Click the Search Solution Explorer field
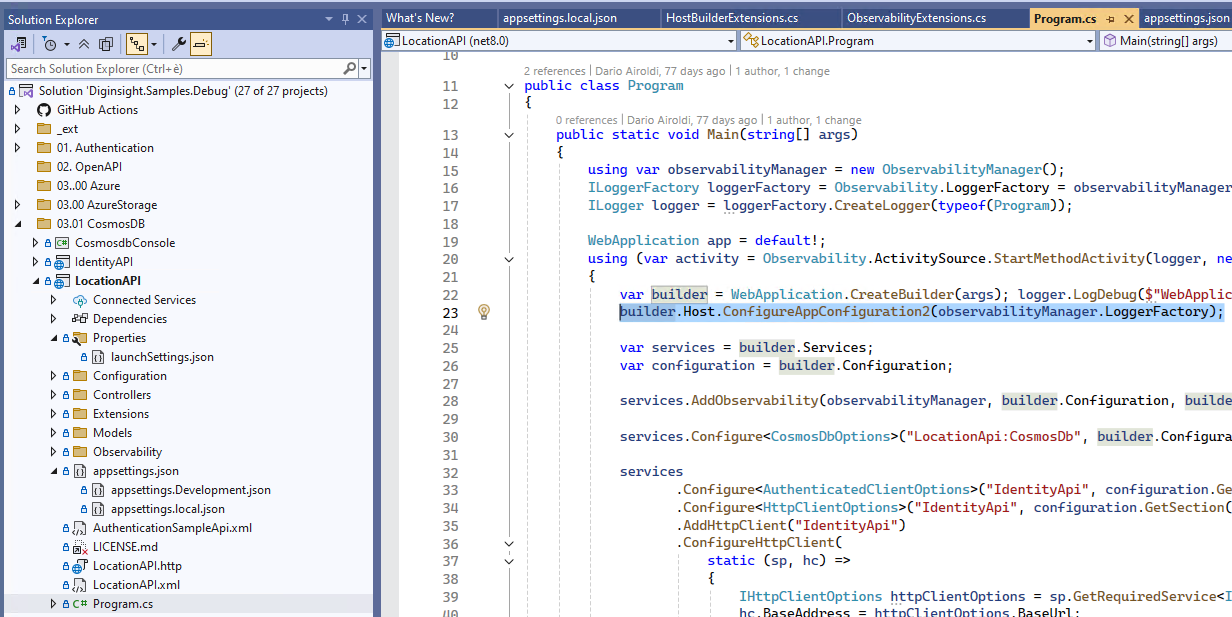The image size is (1232, 617). pyautogui.click(x=175, y=69)
